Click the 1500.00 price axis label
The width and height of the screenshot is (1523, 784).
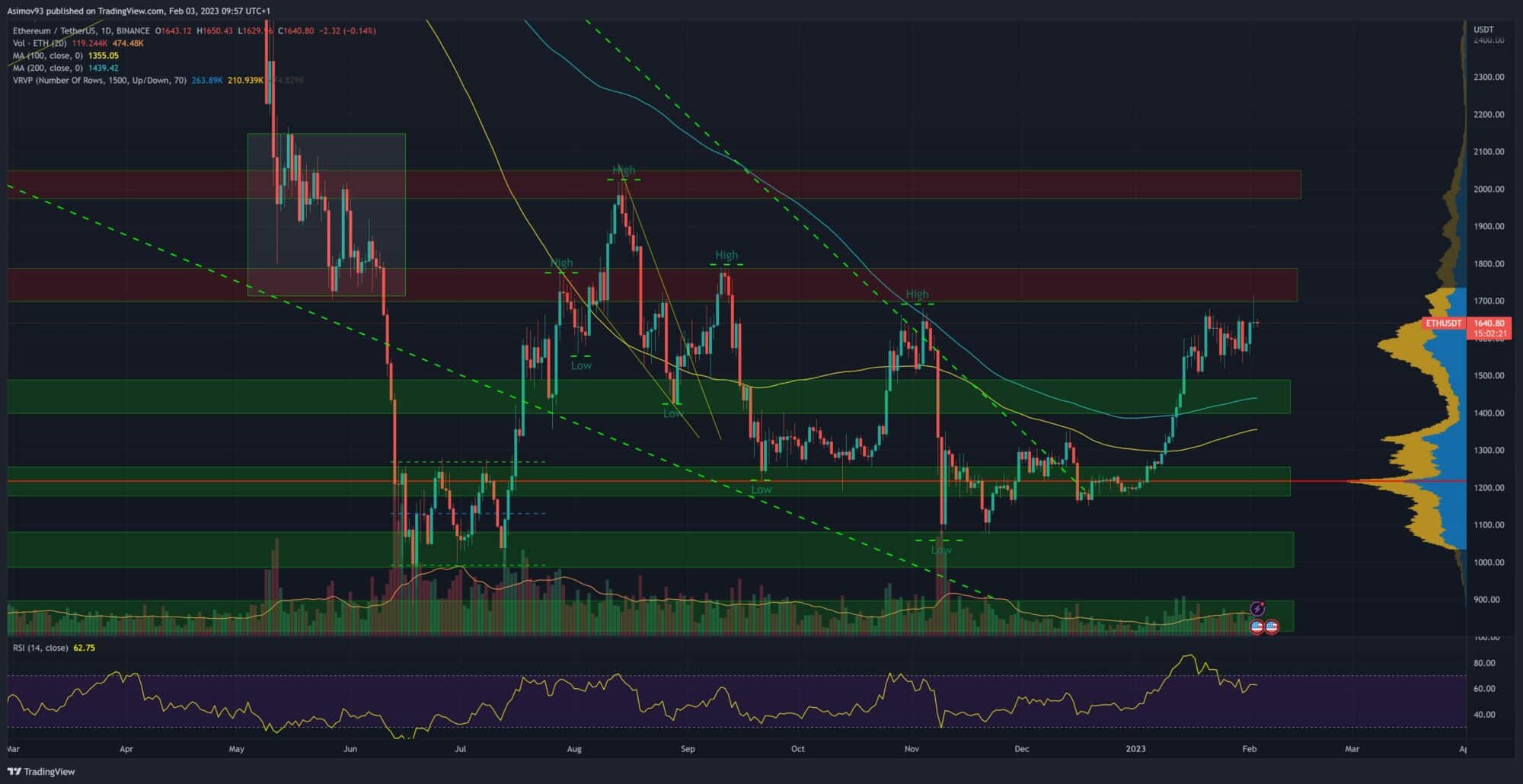[x=1488, y=375]
